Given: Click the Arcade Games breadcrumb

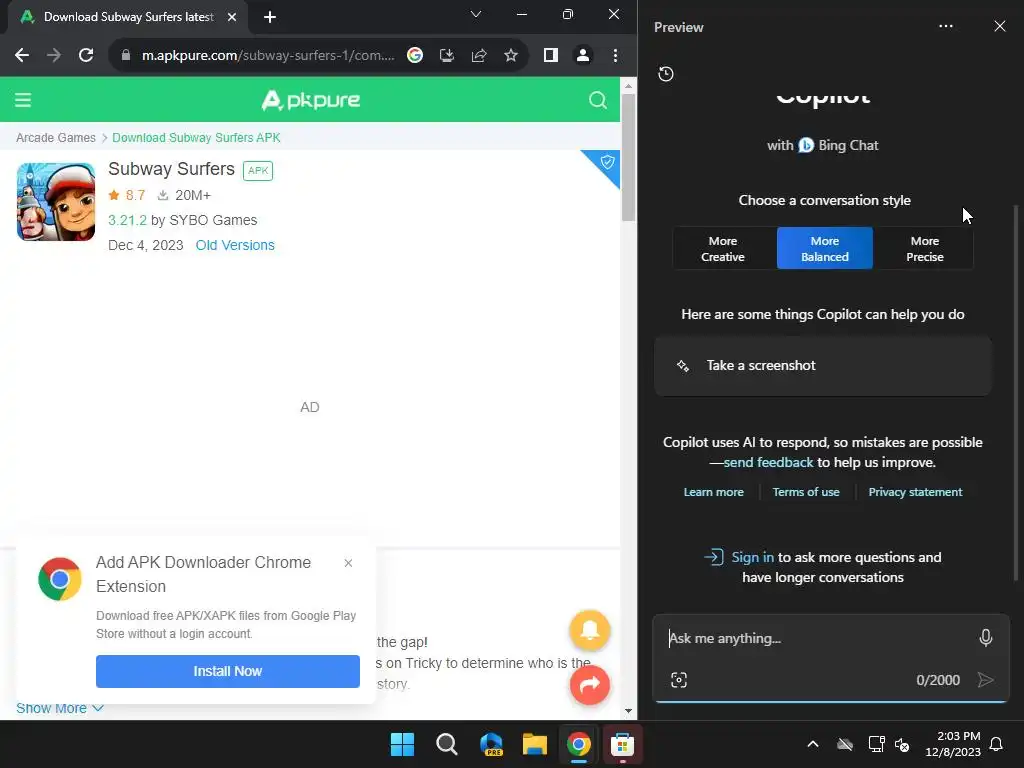Looking at the screenshot, I should coord(56,138).
